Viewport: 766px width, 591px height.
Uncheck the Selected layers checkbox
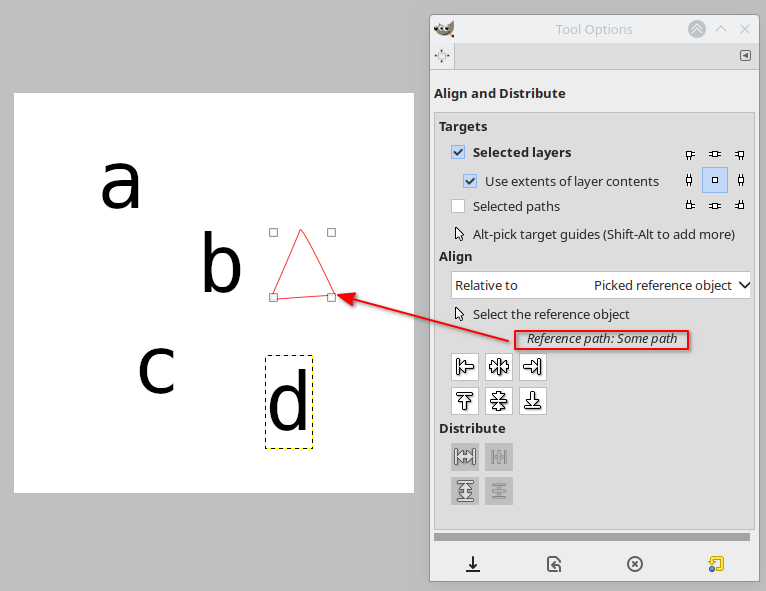(458, 153)
